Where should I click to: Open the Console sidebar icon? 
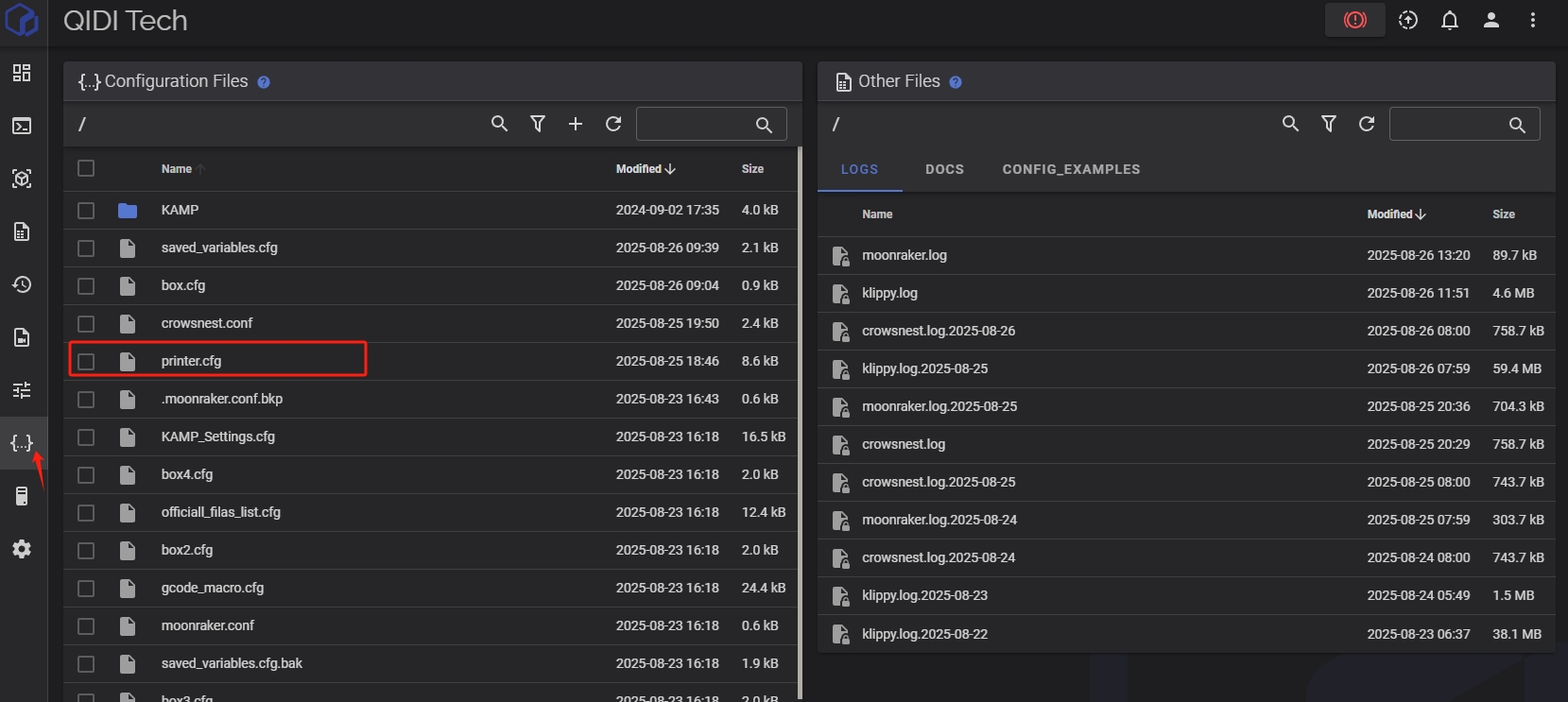22,126
